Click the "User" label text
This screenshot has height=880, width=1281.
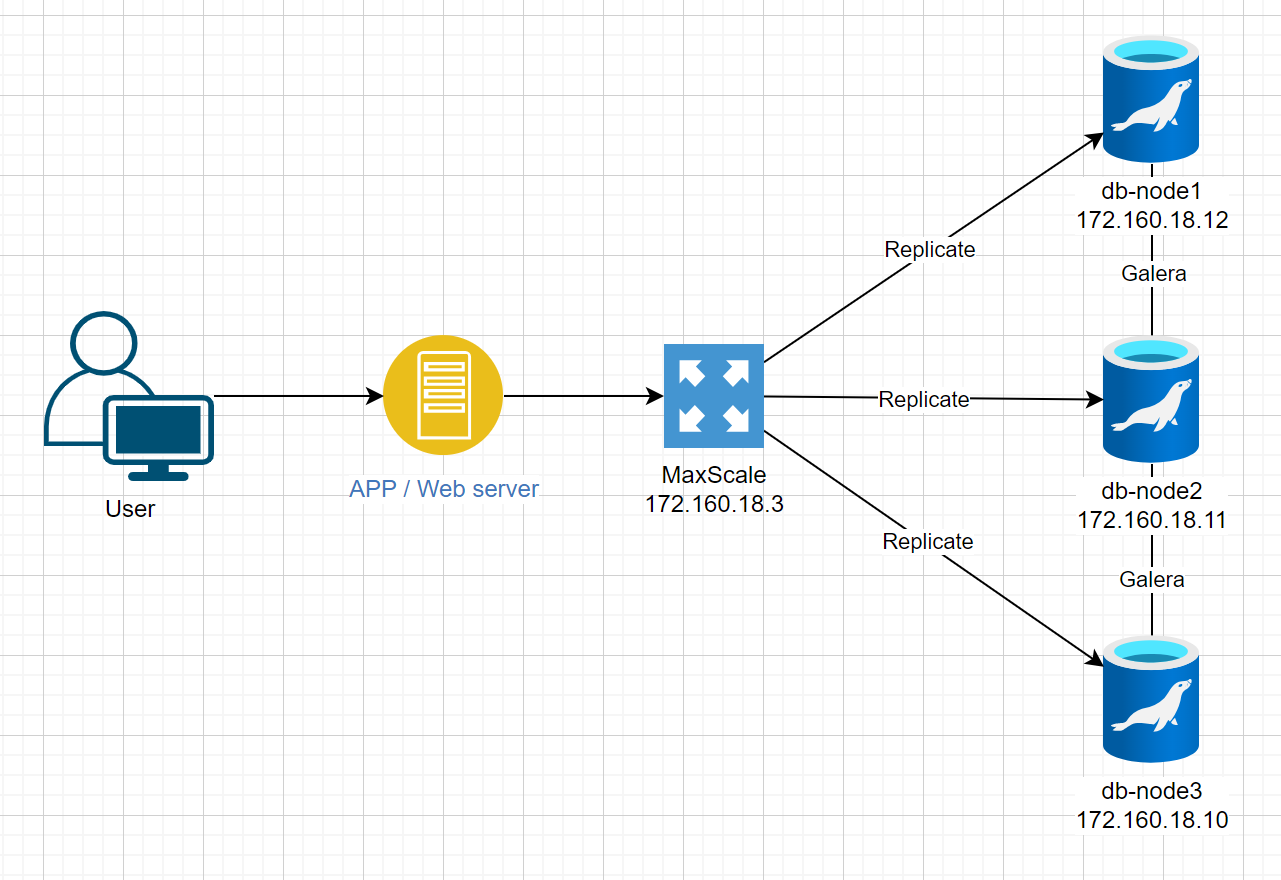(x=130, y=509)
